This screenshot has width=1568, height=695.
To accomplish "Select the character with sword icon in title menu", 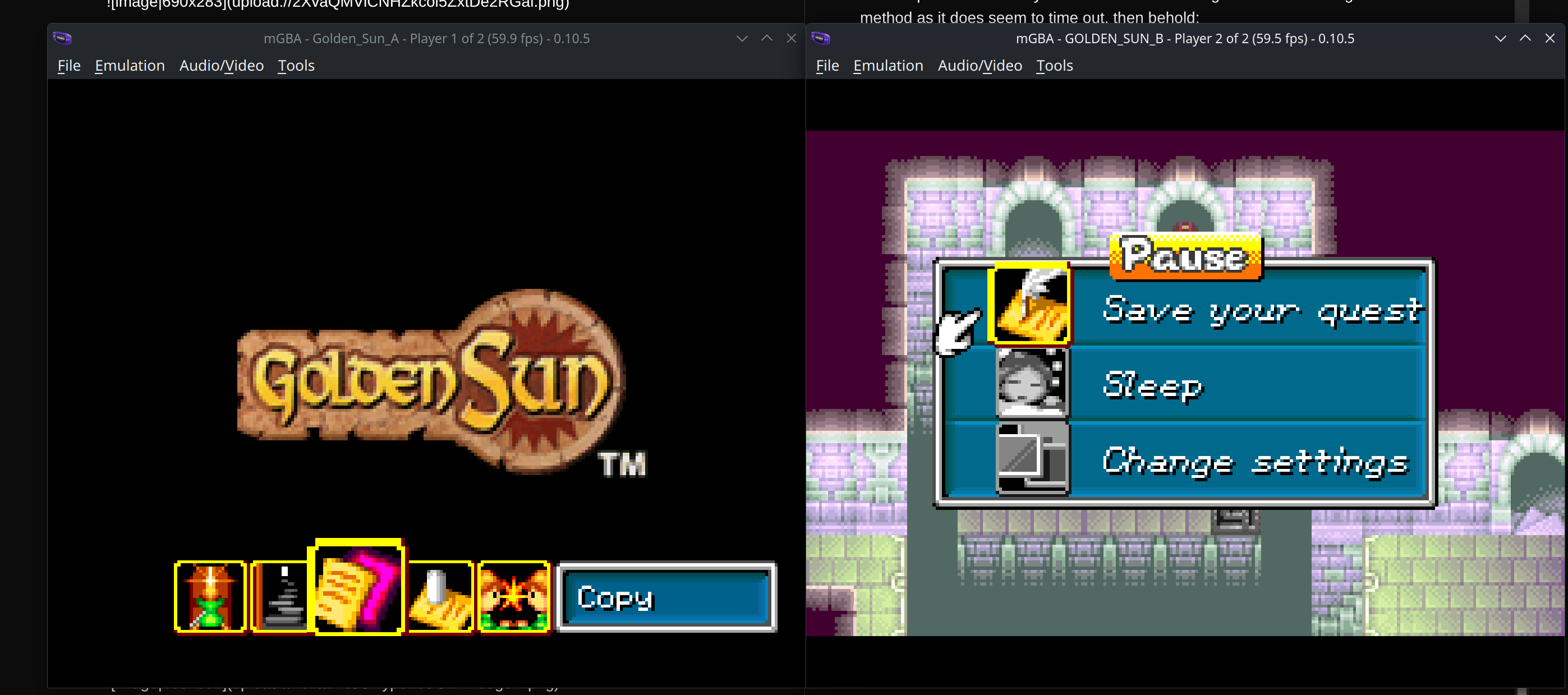I will (x=210, y=596).
